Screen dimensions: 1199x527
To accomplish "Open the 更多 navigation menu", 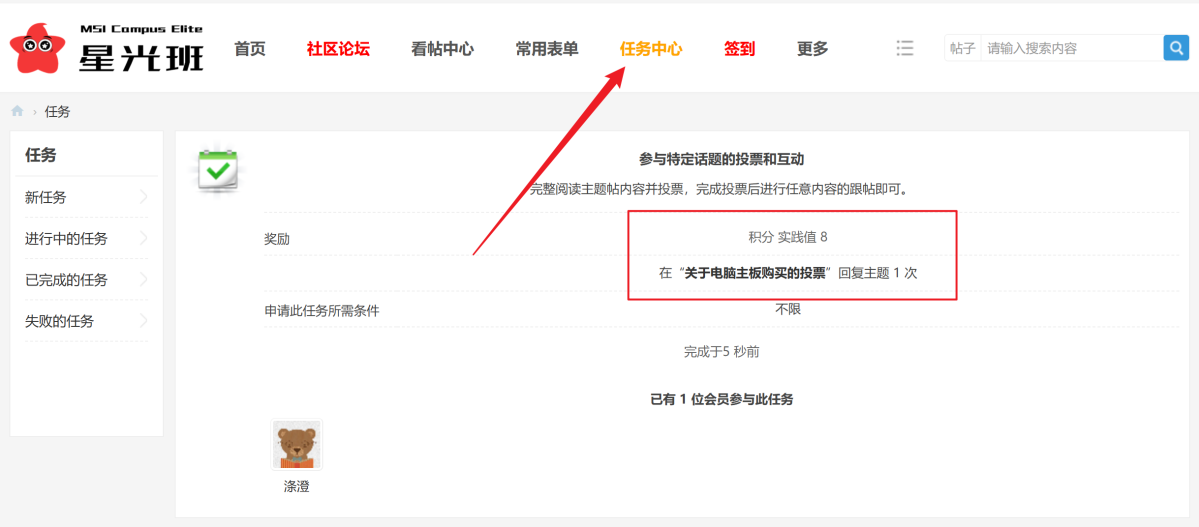I will tap(812, 49).
